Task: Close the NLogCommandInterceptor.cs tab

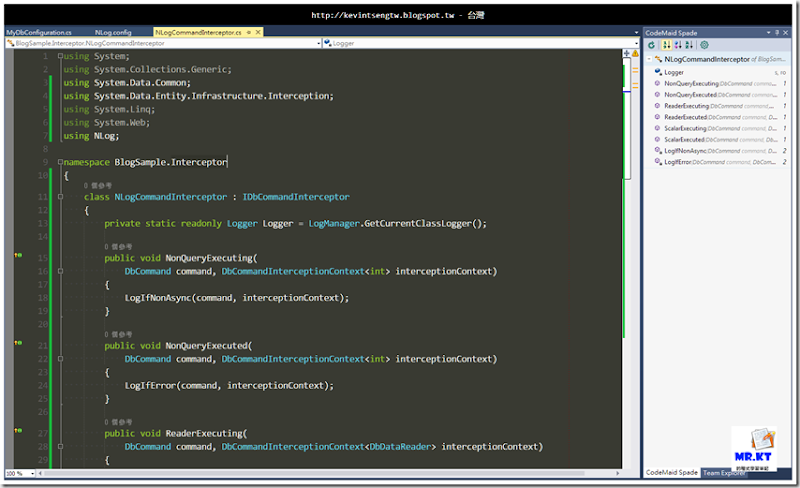Action: (258, 33)
